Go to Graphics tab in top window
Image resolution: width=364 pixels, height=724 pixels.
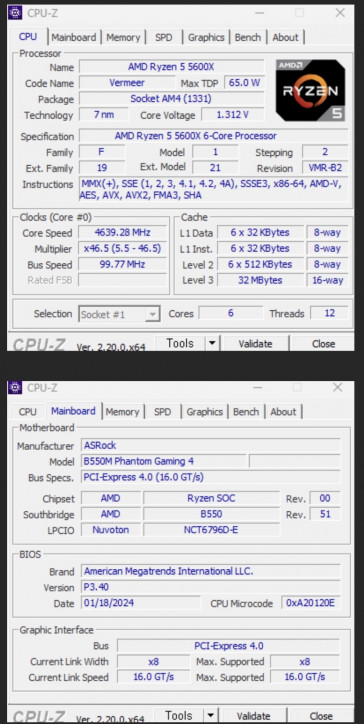(206, 37)
